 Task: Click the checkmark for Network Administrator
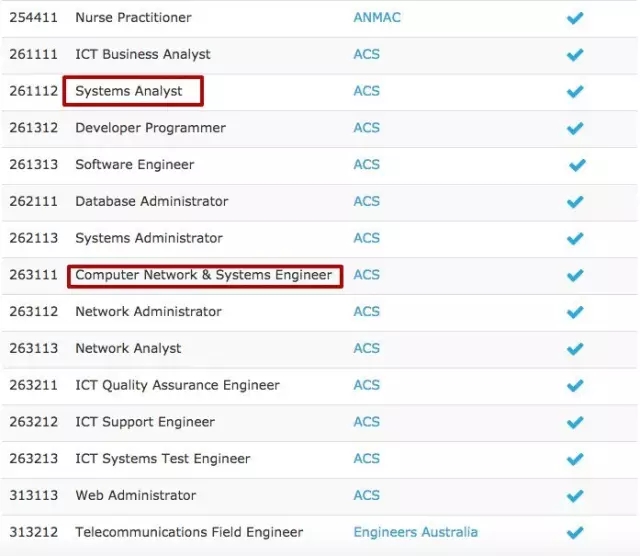tap(575, 312)
